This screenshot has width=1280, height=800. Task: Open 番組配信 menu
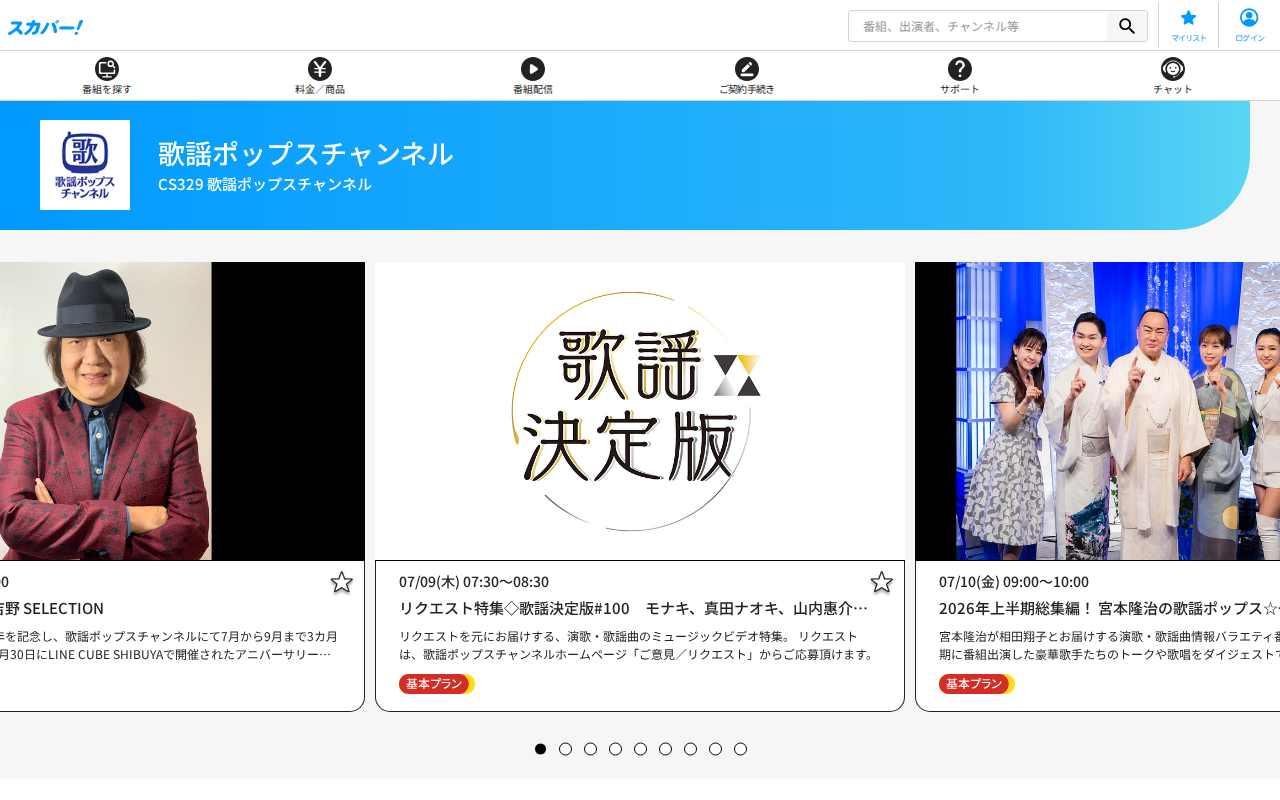pyautogui.click(x=533, y=76)
